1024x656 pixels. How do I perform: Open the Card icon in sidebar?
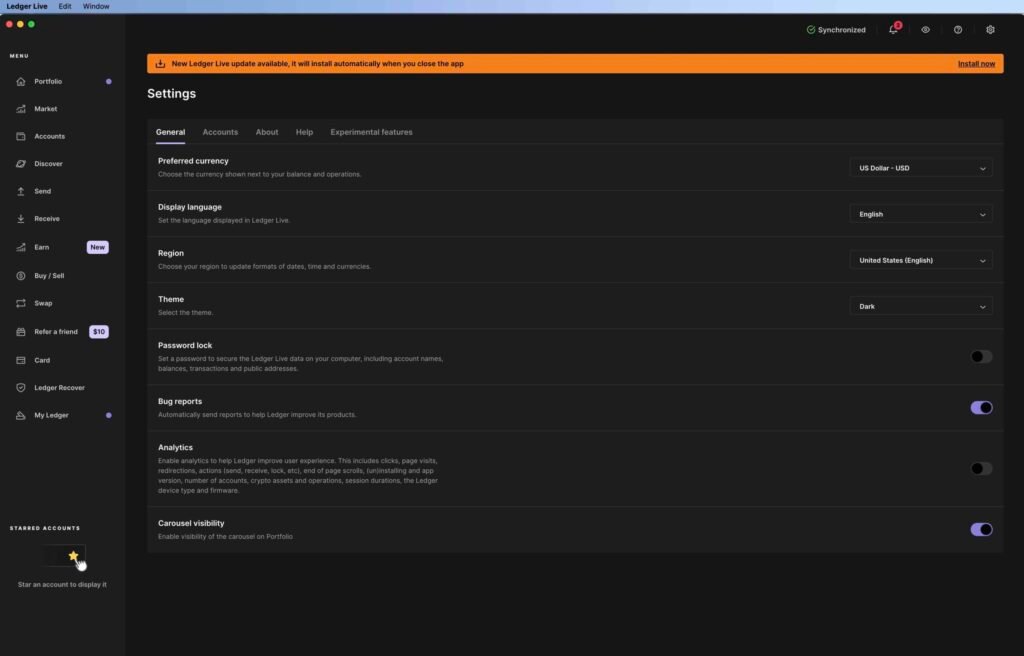[21, 360]
